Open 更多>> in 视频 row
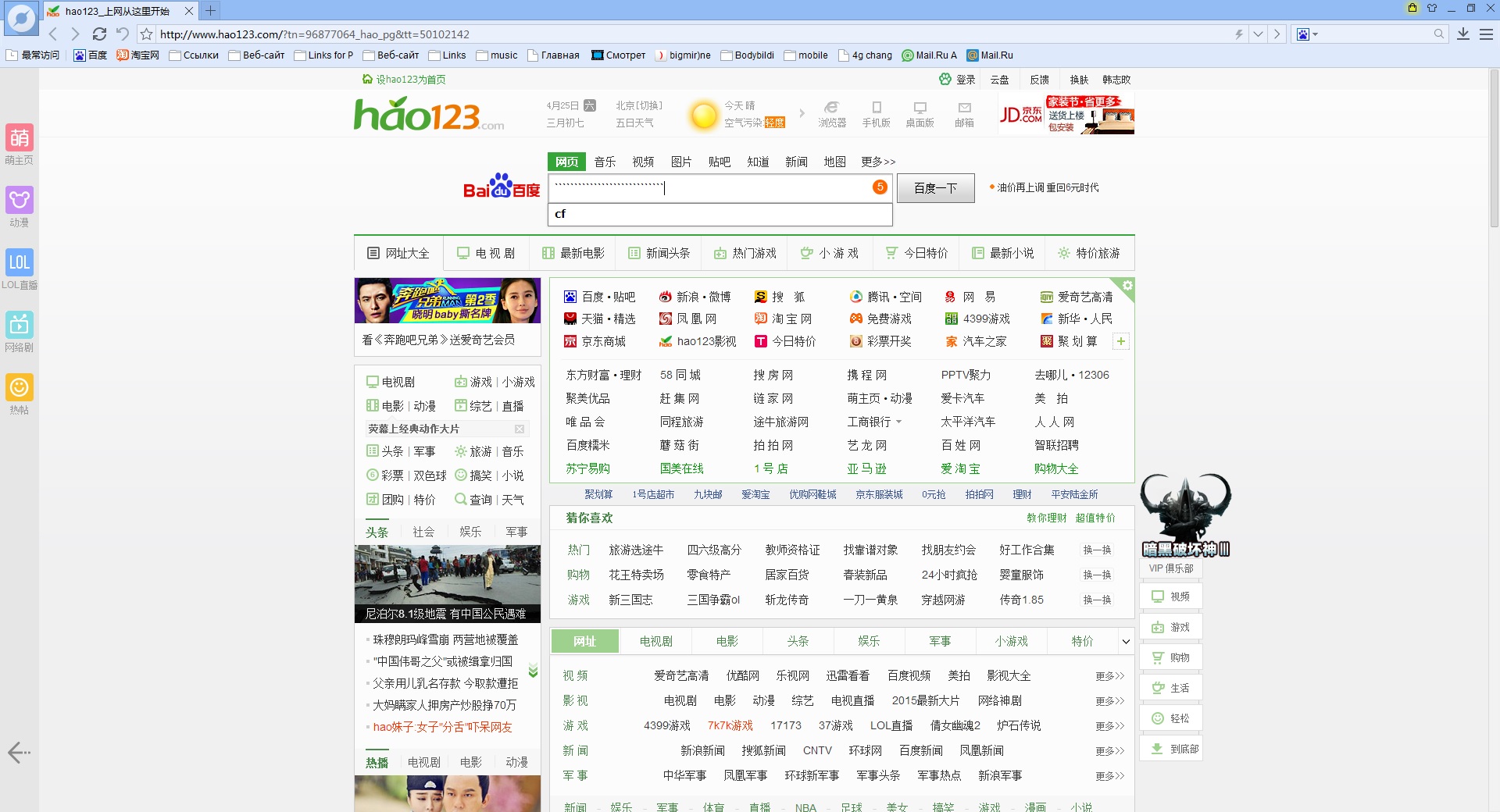The height and width of the screenshot is (812, 1500). point(1109,676)
